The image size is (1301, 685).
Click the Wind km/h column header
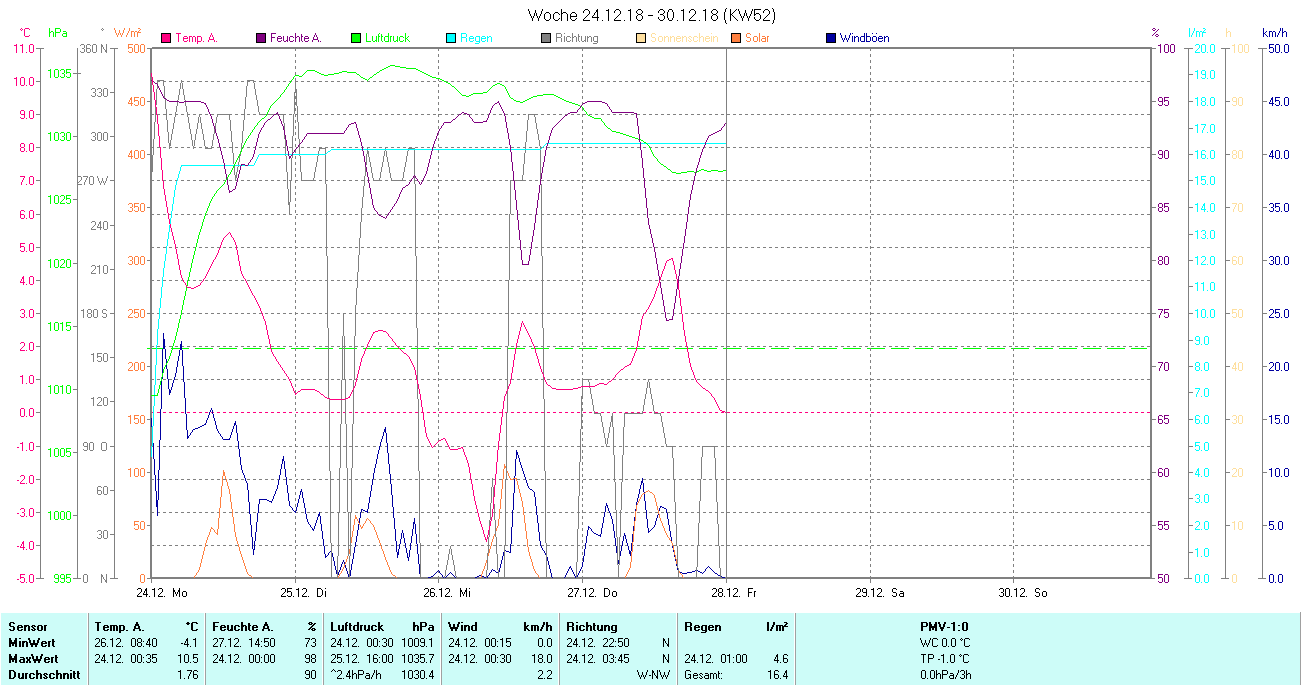pyautogui.click(x=500, y=627)
